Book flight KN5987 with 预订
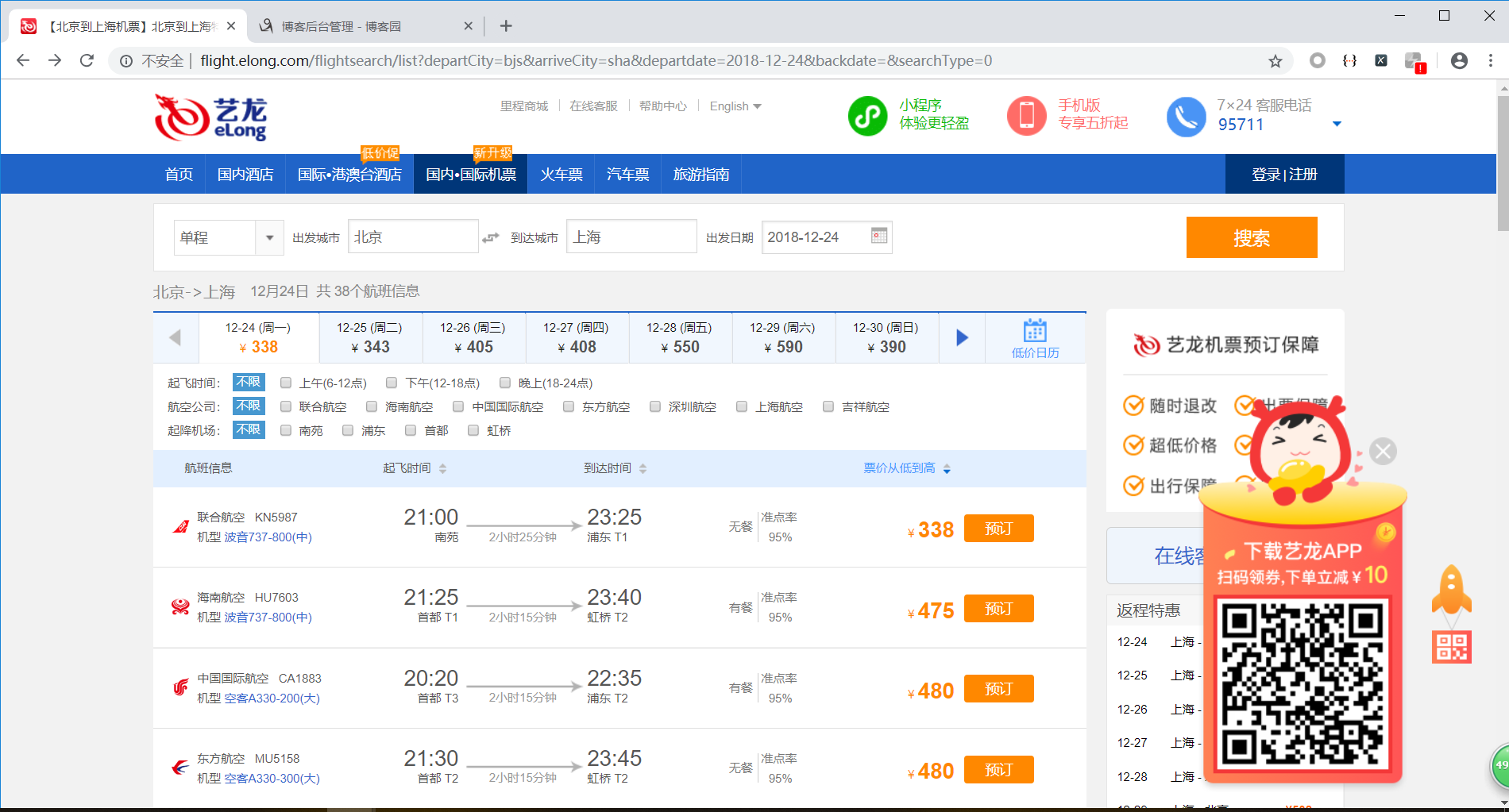Viewport: 1509px width, 812px height. [x=999, y=529]
